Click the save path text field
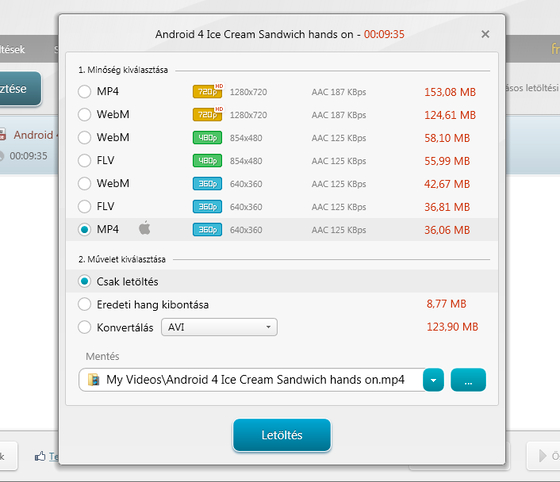The width and height of the screenshot is (560, 482). tap(251, 380)
